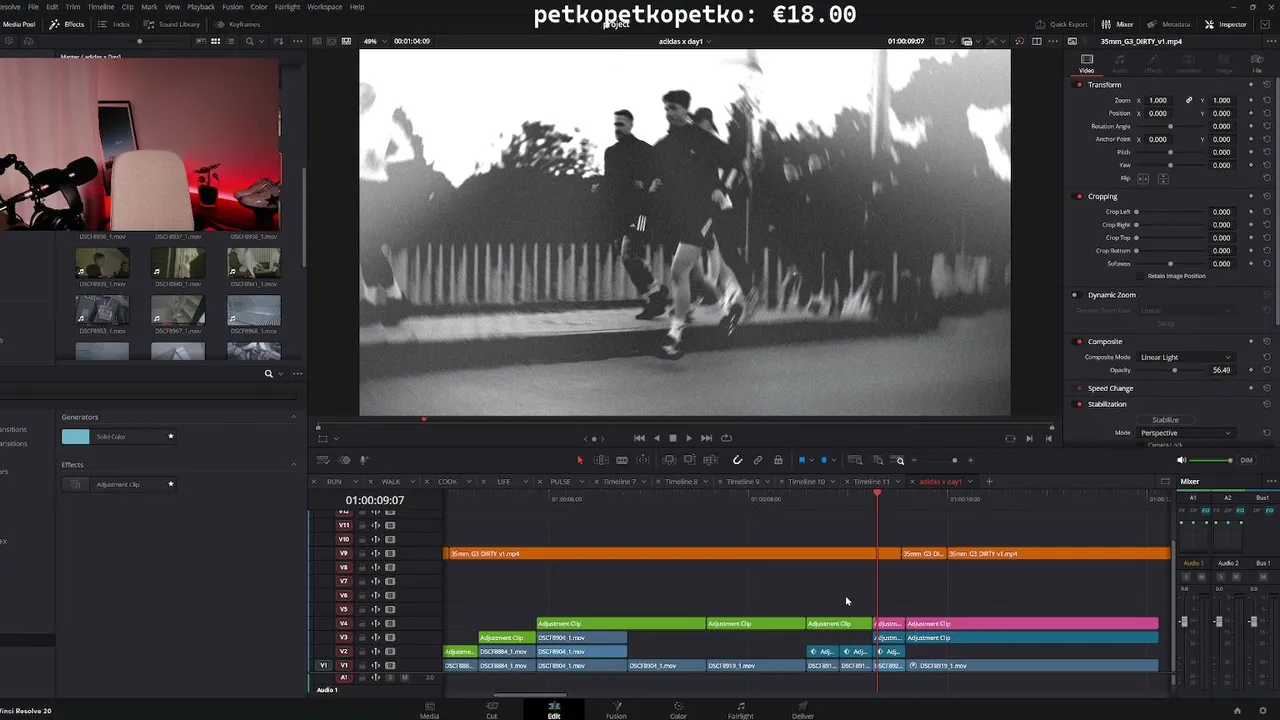Reset Opacity value arrow icon

tap(1267, 370)
